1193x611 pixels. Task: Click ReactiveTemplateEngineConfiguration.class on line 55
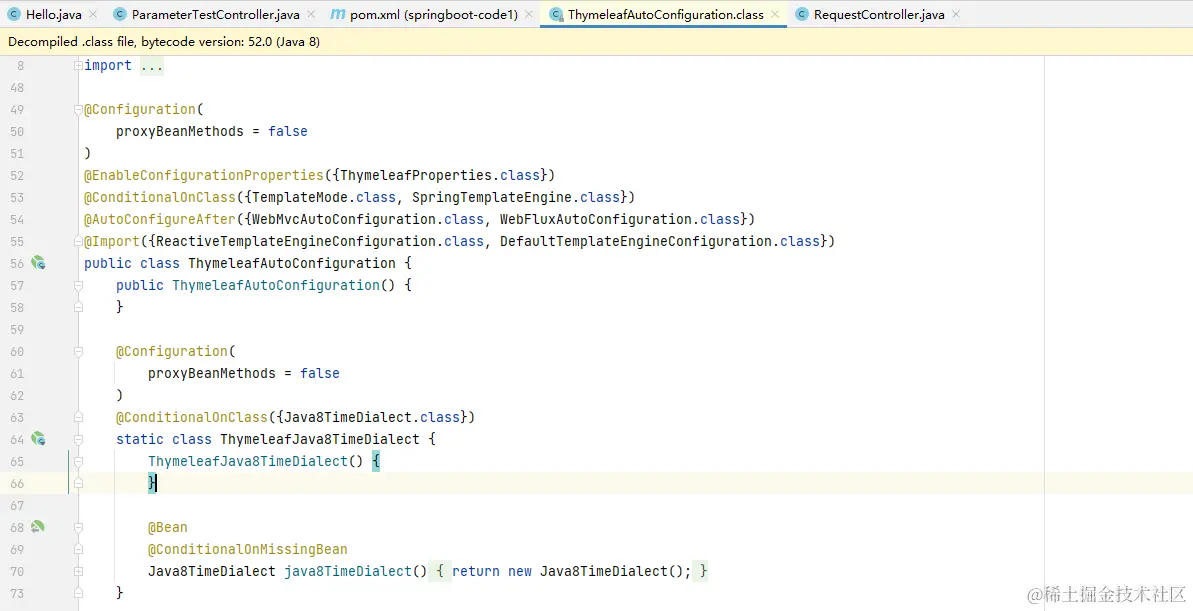320,241
